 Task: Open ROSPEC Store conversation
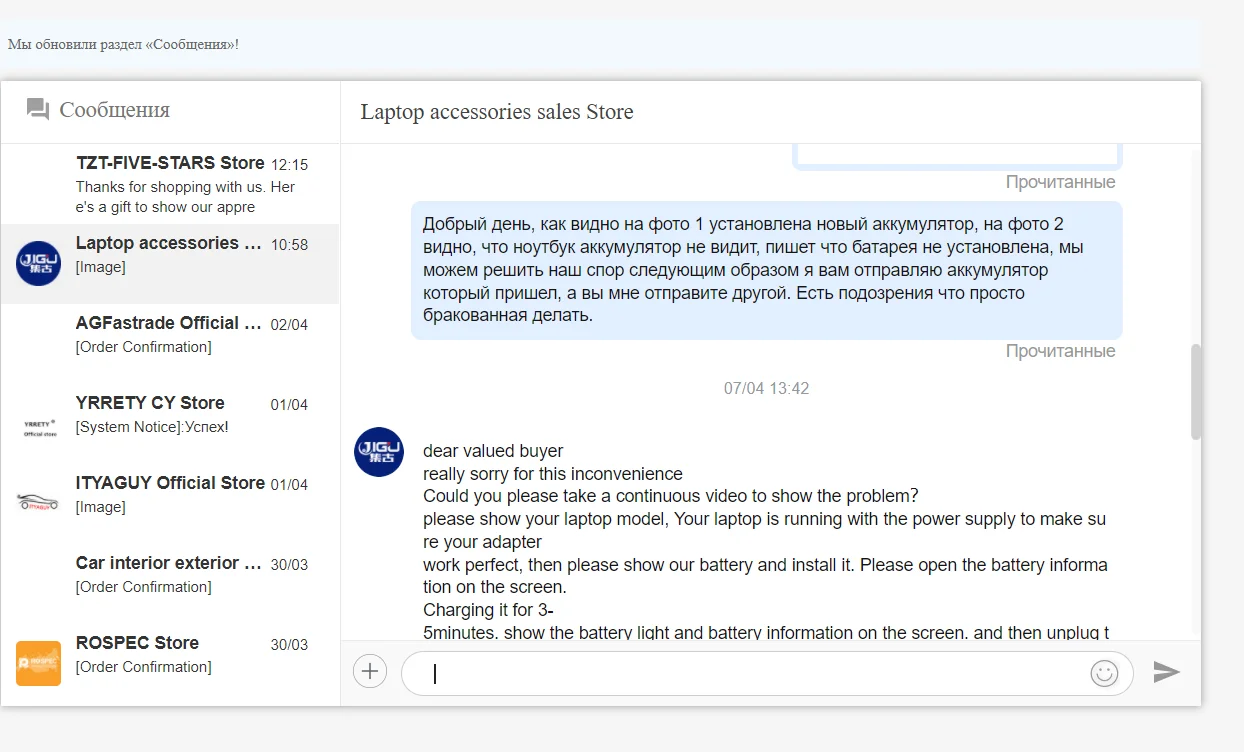point(170,664)
